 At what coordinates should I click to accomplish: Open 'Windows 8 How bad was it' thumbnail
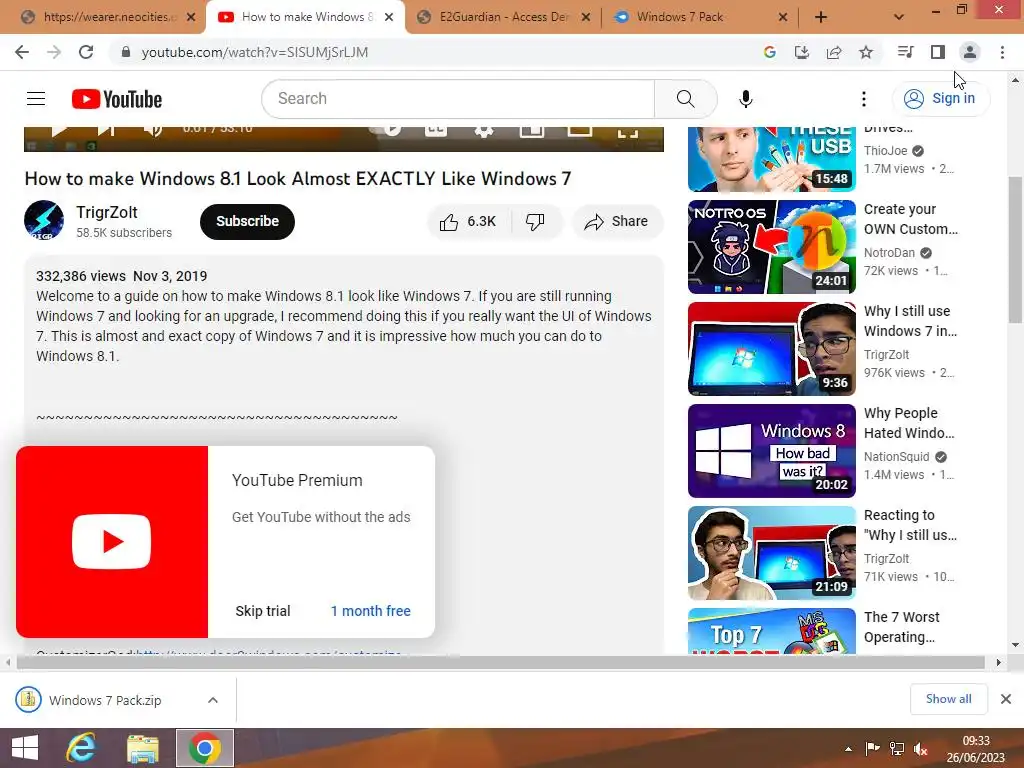(x=771, y=451)
